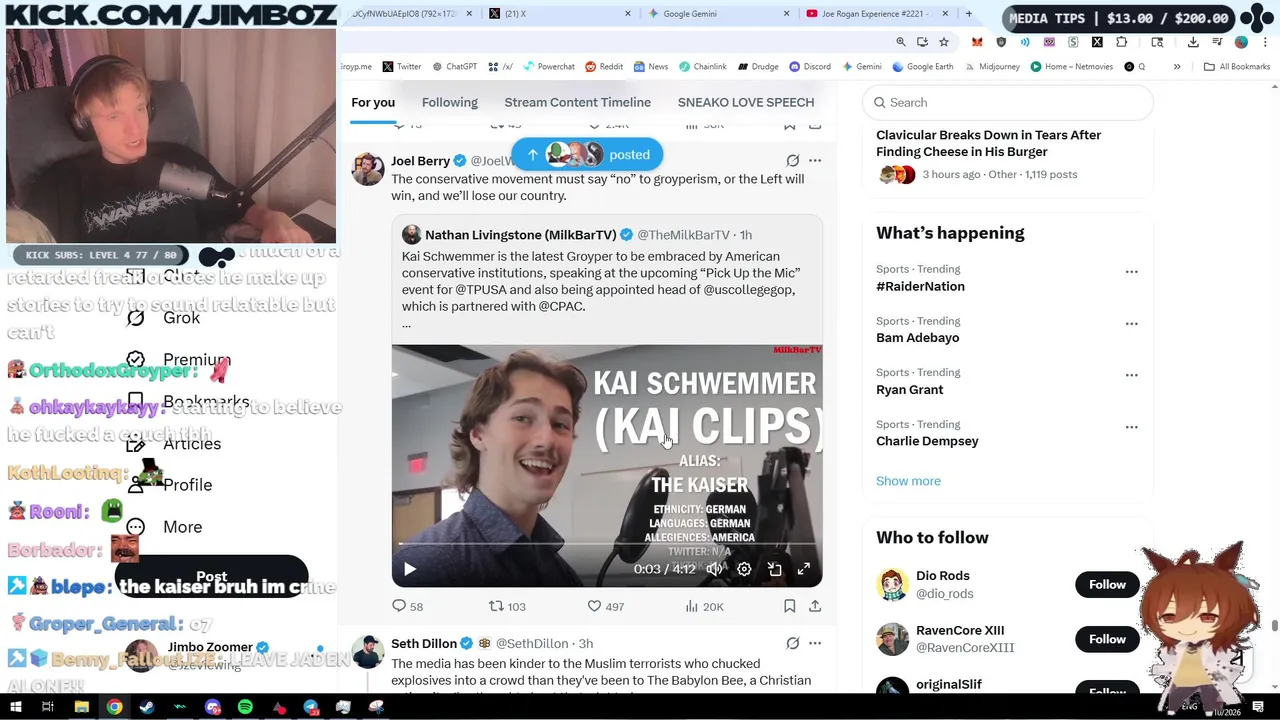Repost the Joel Berry post

[x=506, y=606]
